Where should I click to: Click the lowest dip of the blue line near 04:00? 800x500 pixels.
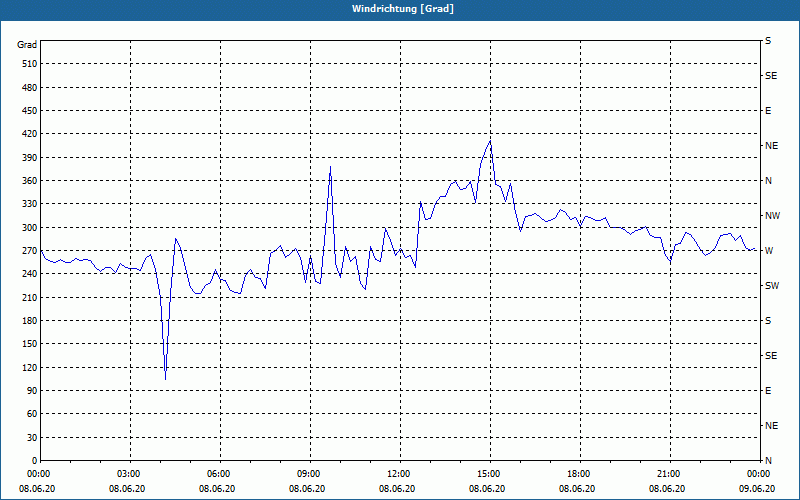click(165, 379)
